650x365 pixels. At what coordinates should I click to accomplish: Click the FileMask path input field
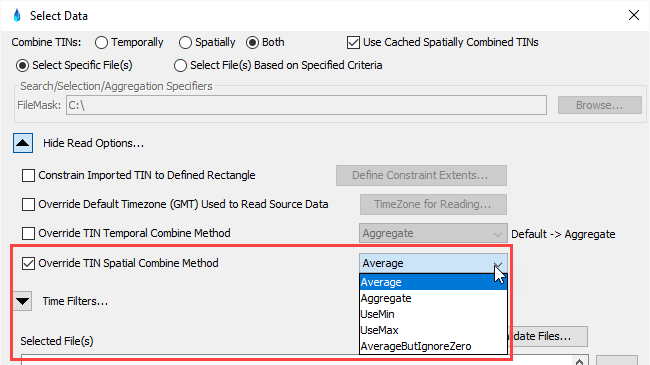(306, 105)
